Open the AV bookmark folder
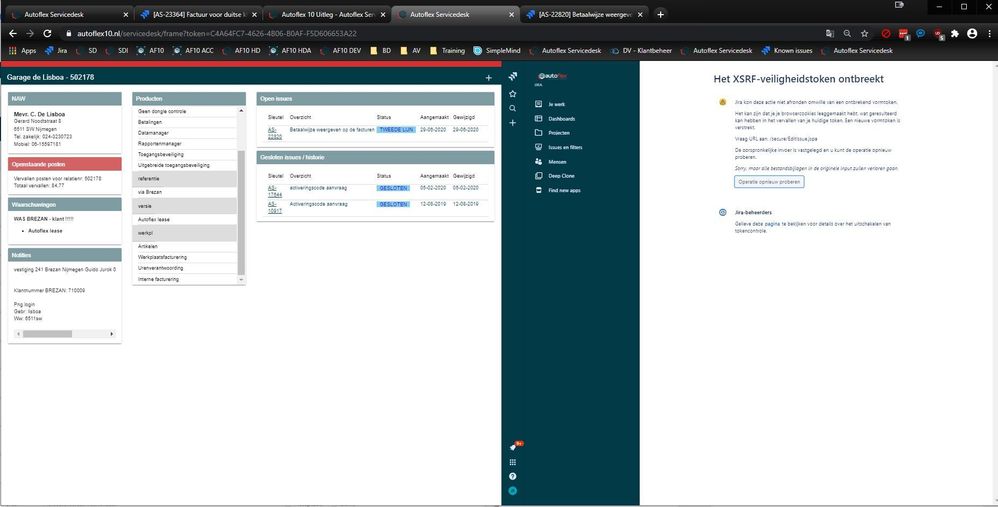Image resolution: width=998 pixels, height=507 pixels. point(410,51)
